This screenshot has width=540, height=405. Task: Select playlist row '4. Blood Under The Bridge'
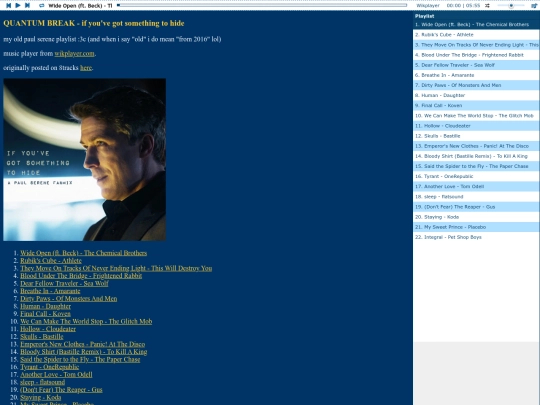pyautogui.click(x=476, y=55)
